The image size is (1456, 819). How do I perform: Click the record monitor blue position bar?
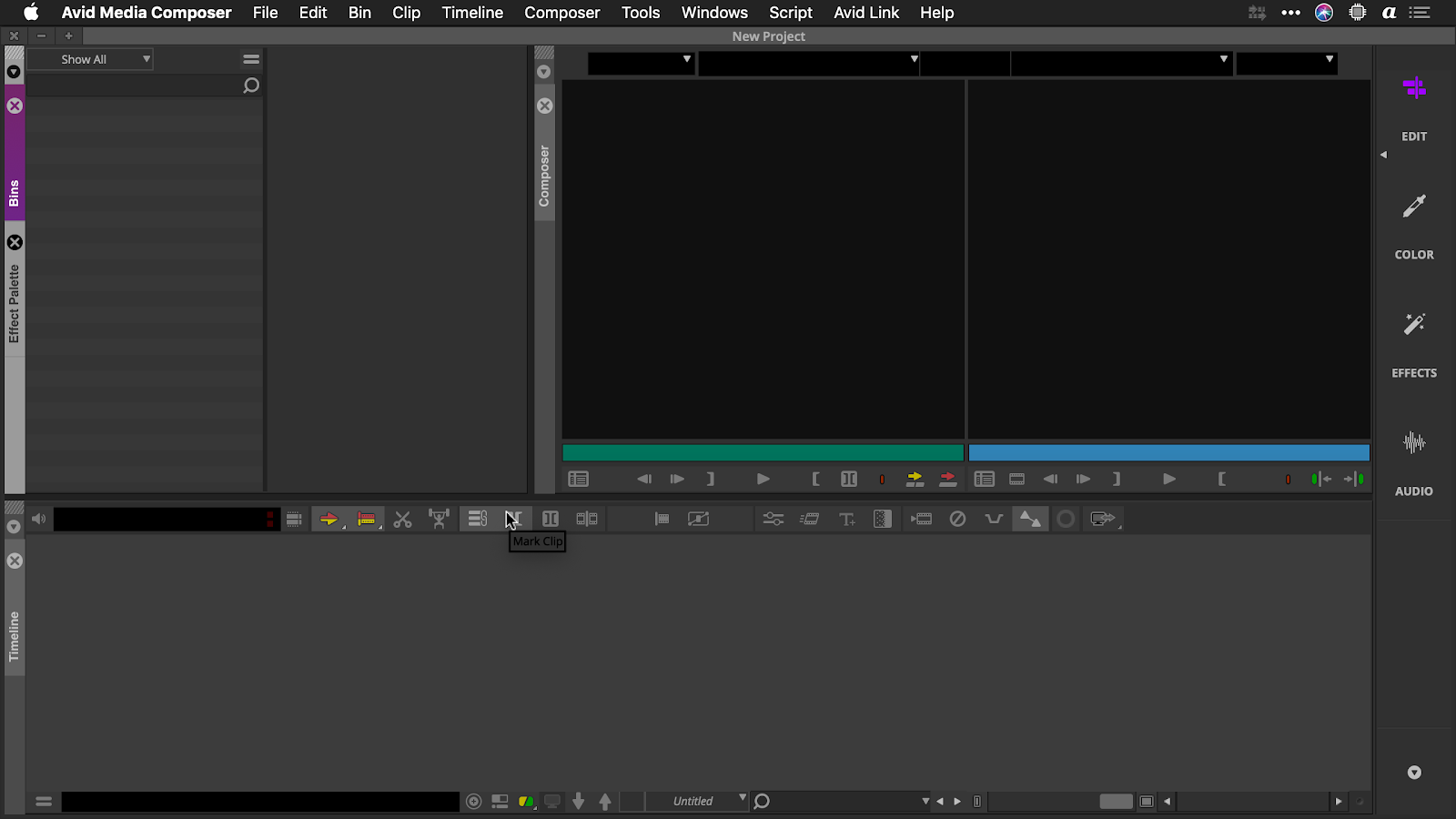click(1168, 452)
